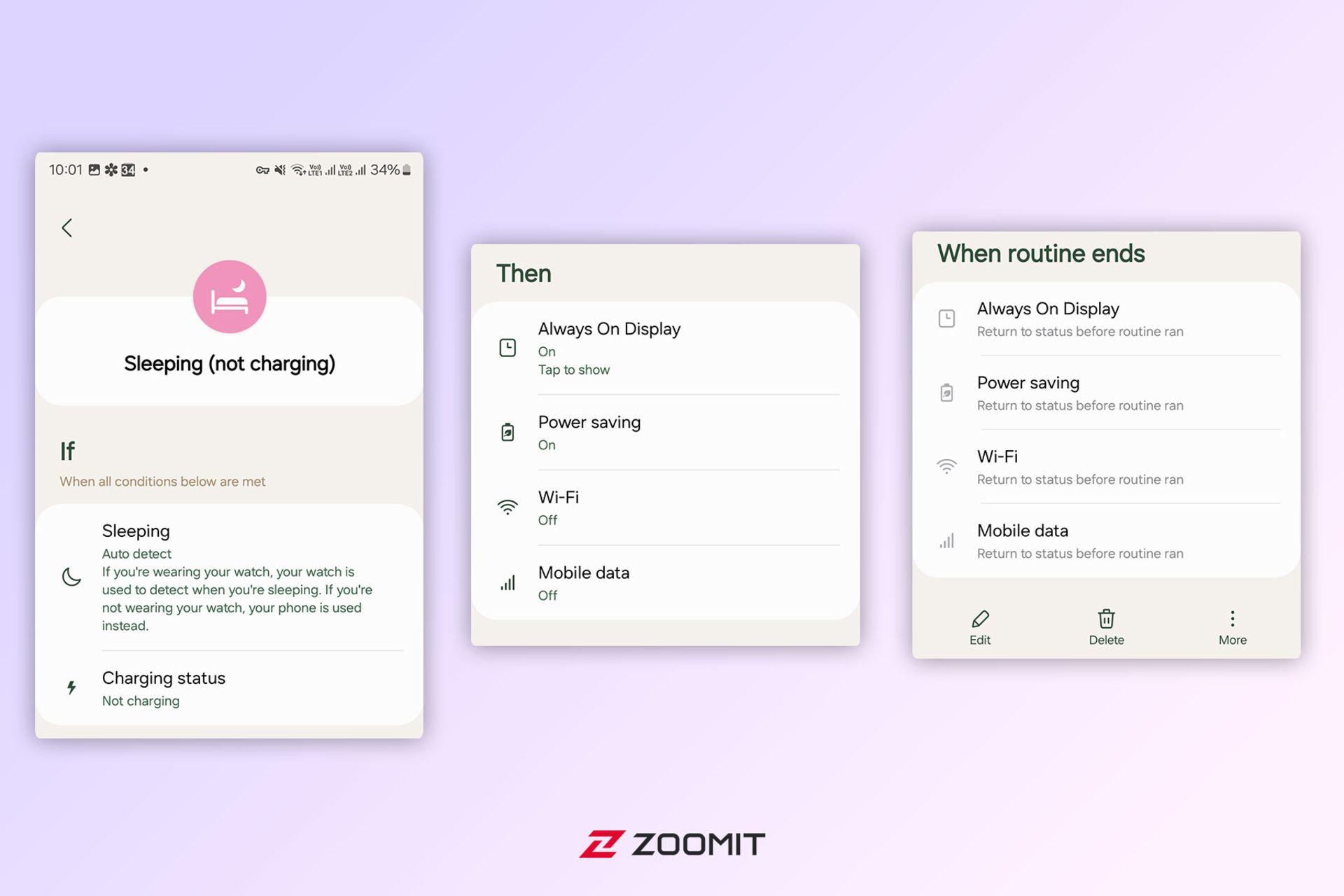The image size is (1344, 896).
Task: Click battery percentage indicator in status bar
Action: pyautogui.click(x=393, y=168)
